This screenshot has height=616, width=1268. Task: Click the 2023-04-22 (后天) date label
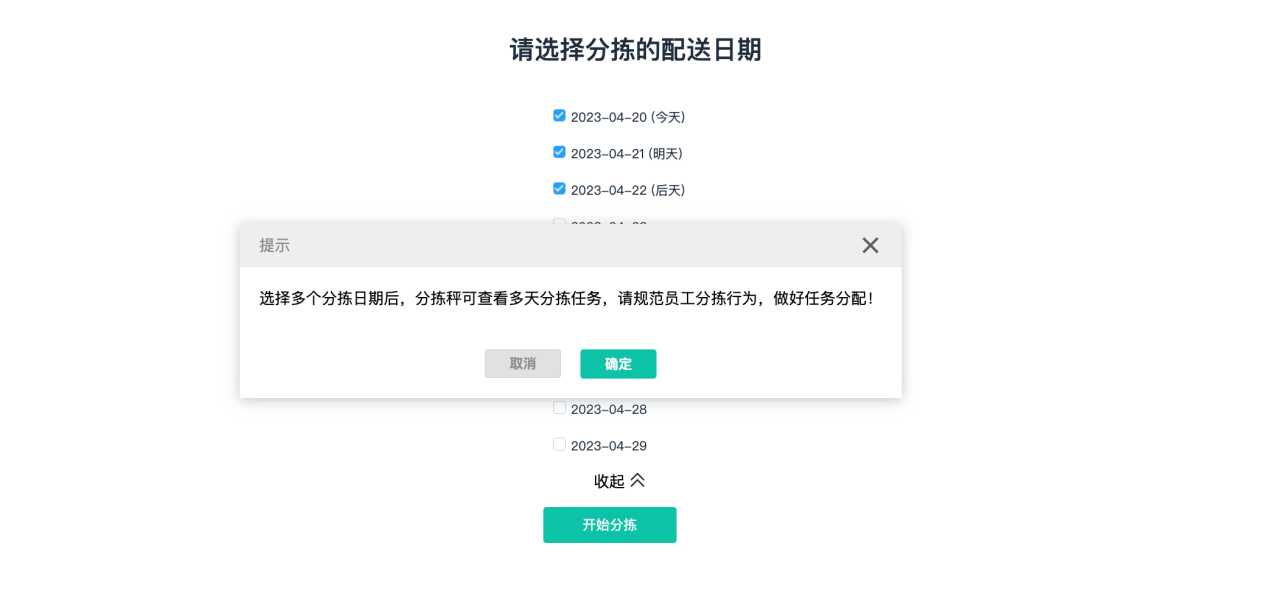click(627, 190)
